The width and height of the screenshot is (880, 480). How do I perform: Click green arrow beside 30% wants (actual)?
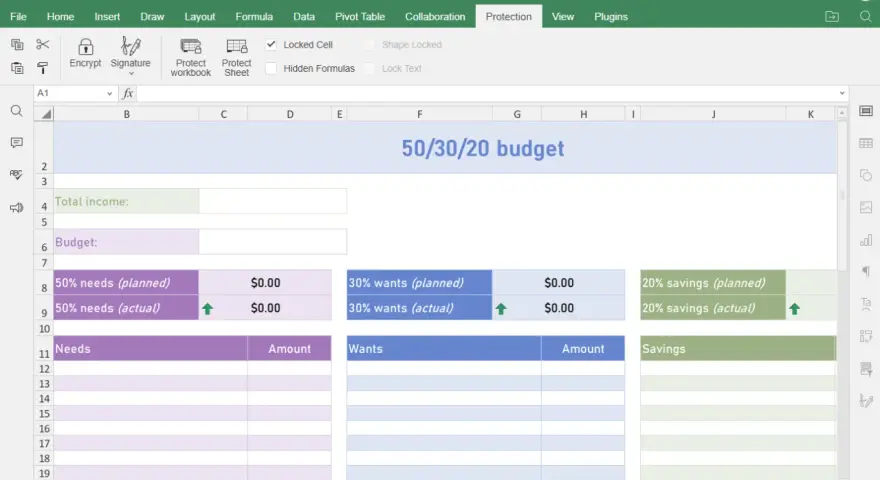click(501, 308)
